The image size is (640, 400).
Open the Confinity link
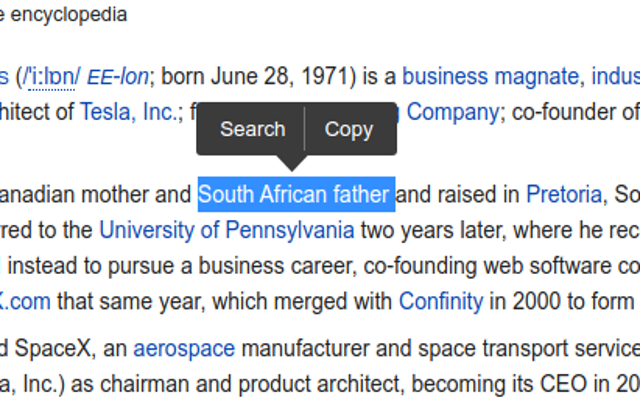[x=440, y=302]
